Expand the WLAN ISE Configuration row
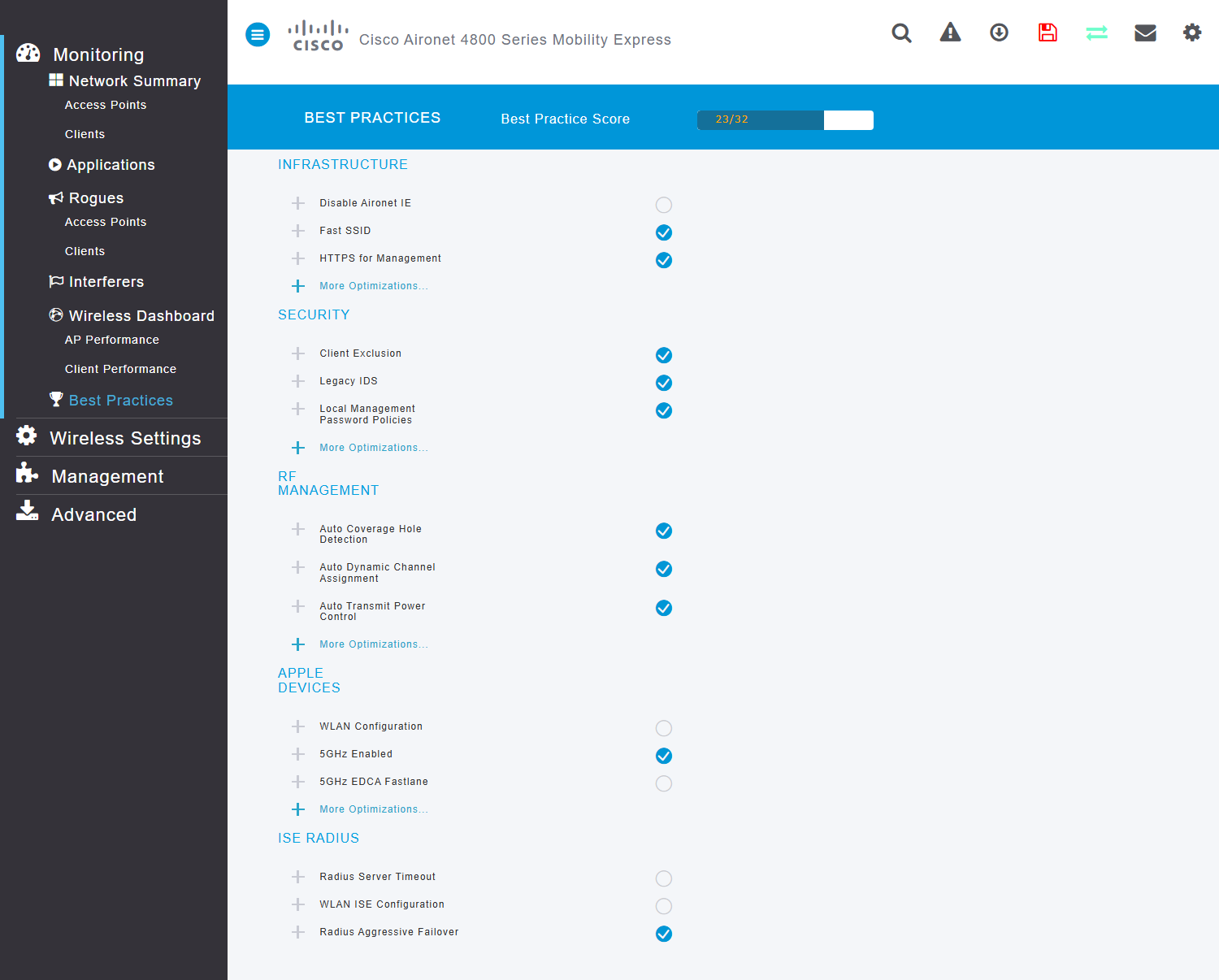 tap(298, 904)
